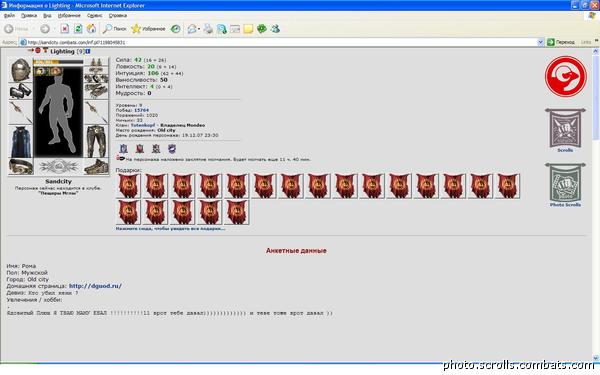This screenshot has height=375, width=600.
Task: Click the Home icon in toolbar
Action: point(91,29)
